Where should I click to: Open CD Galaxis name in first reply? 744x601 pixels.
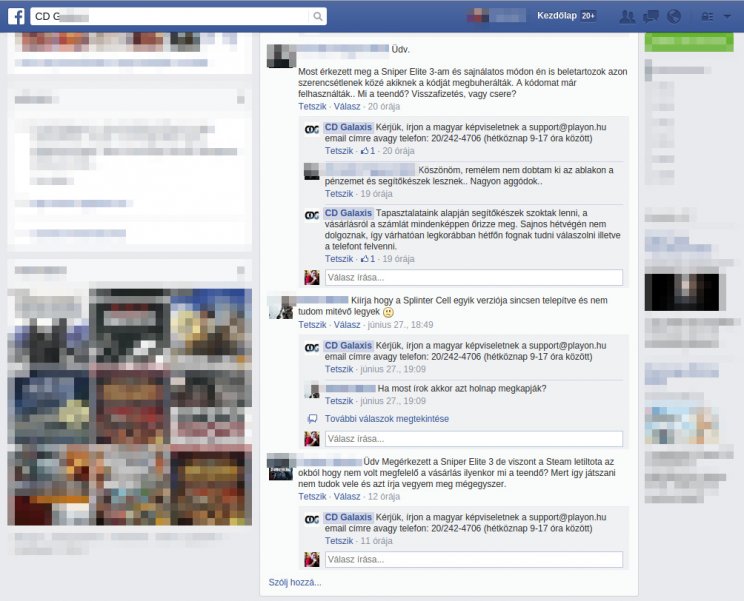point(348,127)
